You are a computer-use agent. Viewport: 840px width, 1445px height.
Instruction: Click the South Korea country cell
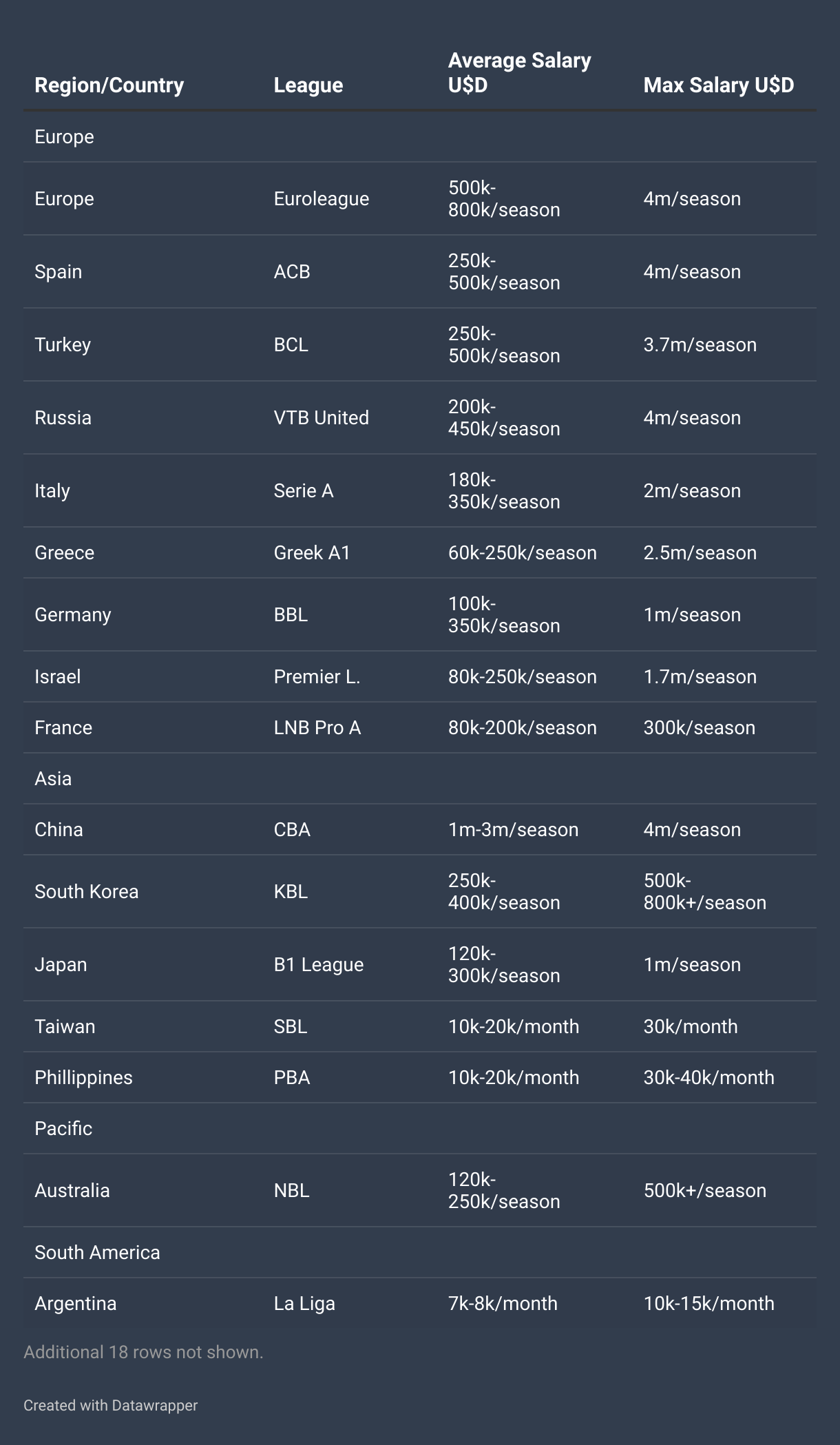86,892
